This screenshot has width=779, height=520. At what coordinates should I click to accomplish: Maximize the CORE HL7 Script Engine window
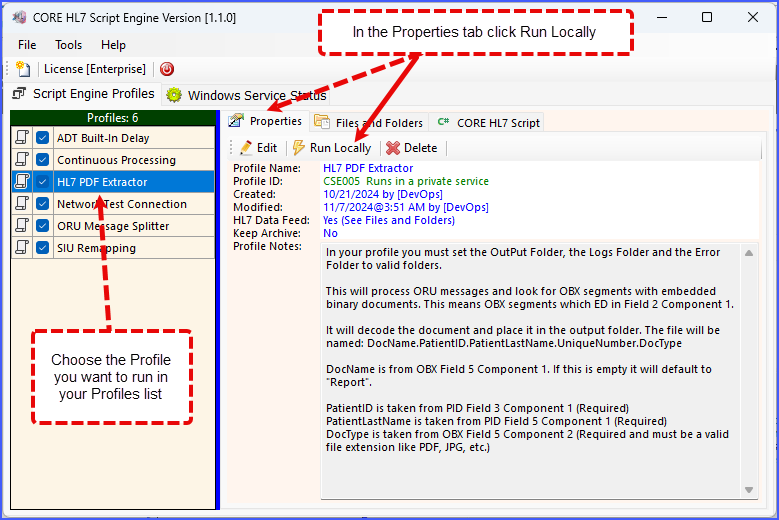(x=707, y=17)
